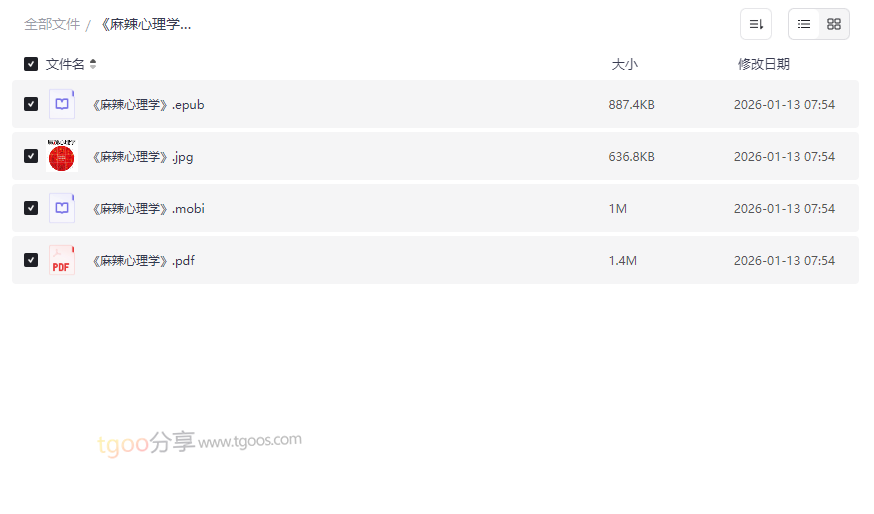Sort files by 文件名 arrow
Viewport: 874px width, 514px height.
[93, 64]
